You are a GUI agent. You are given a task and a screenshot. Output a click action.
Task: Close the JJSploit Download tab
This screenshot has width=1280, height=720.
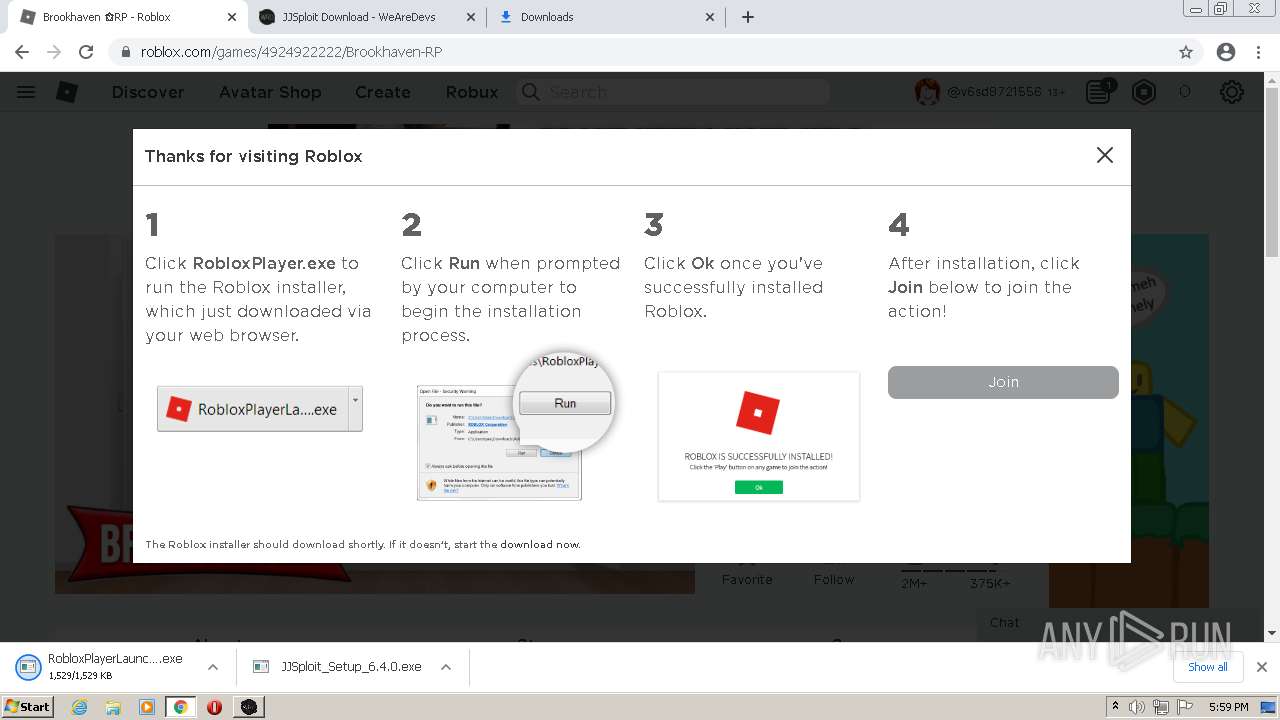click(x=471, y=17)
